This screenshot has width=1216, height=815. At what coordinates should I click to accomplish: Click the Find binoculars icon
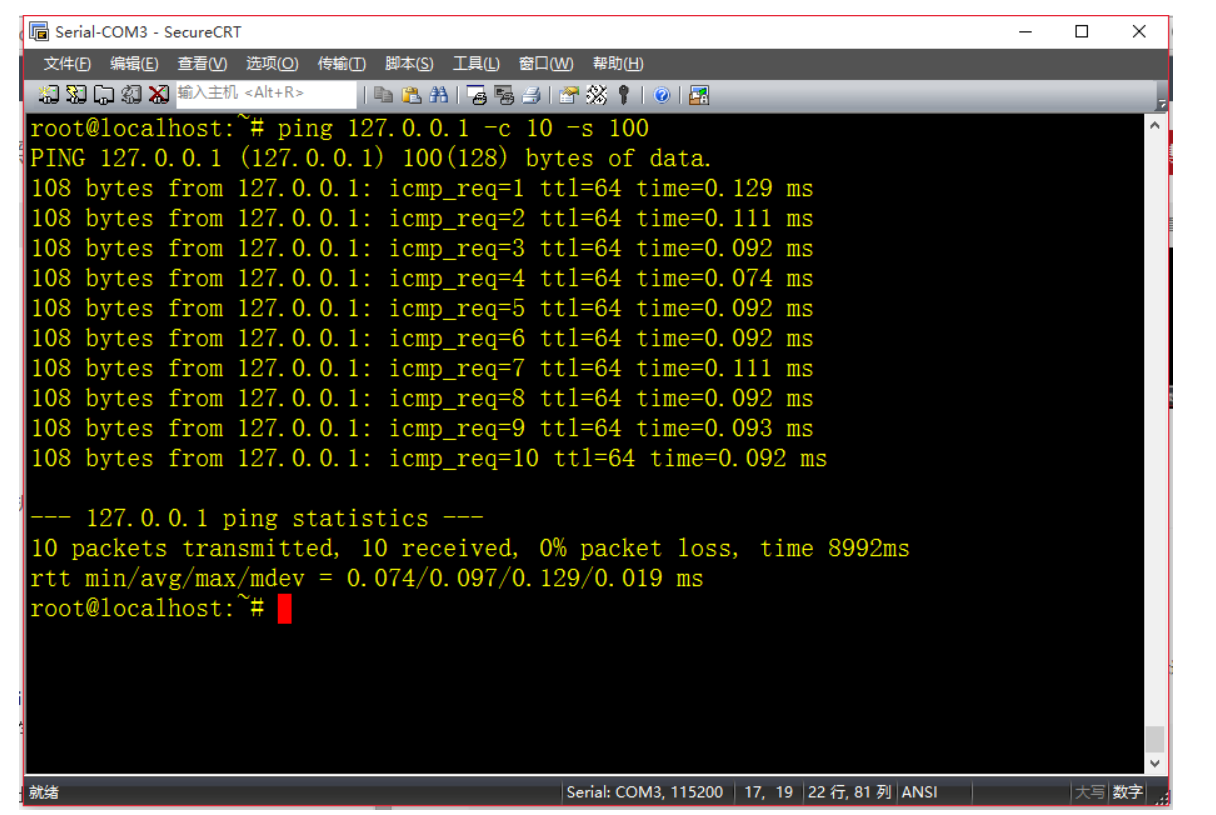point(438,95)
